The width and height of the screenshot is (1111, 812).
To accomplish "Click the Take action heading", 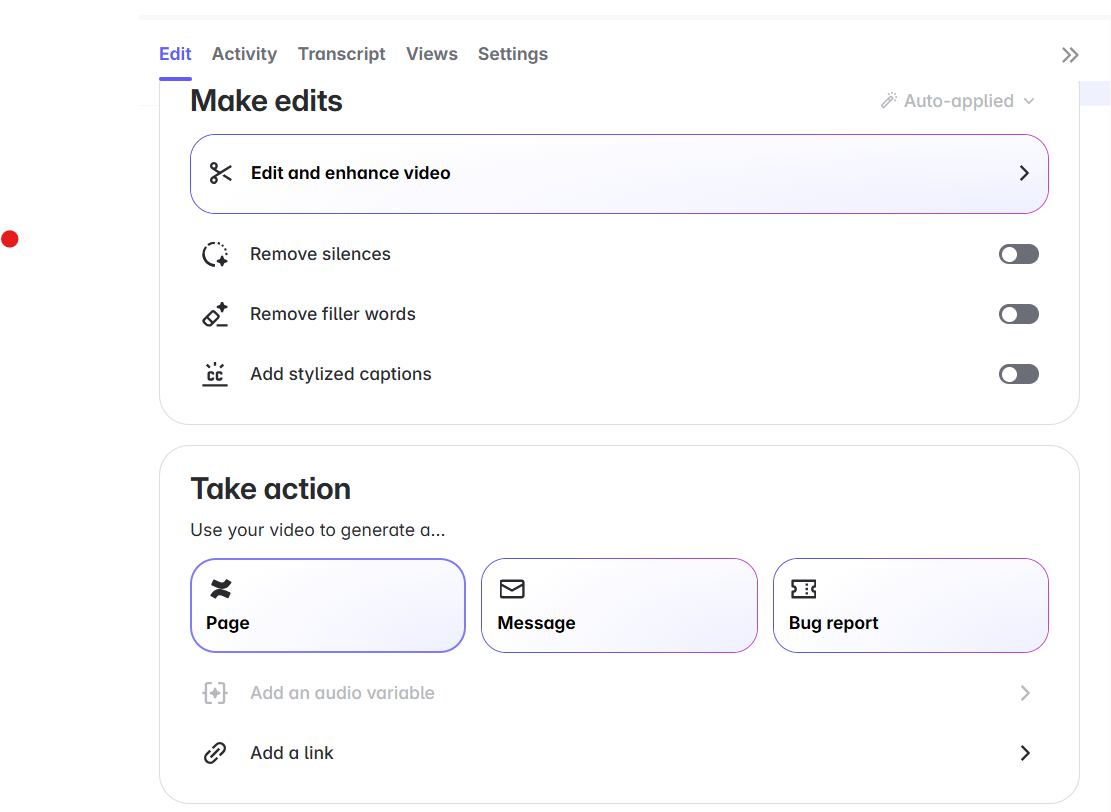I will pos(271,489).
